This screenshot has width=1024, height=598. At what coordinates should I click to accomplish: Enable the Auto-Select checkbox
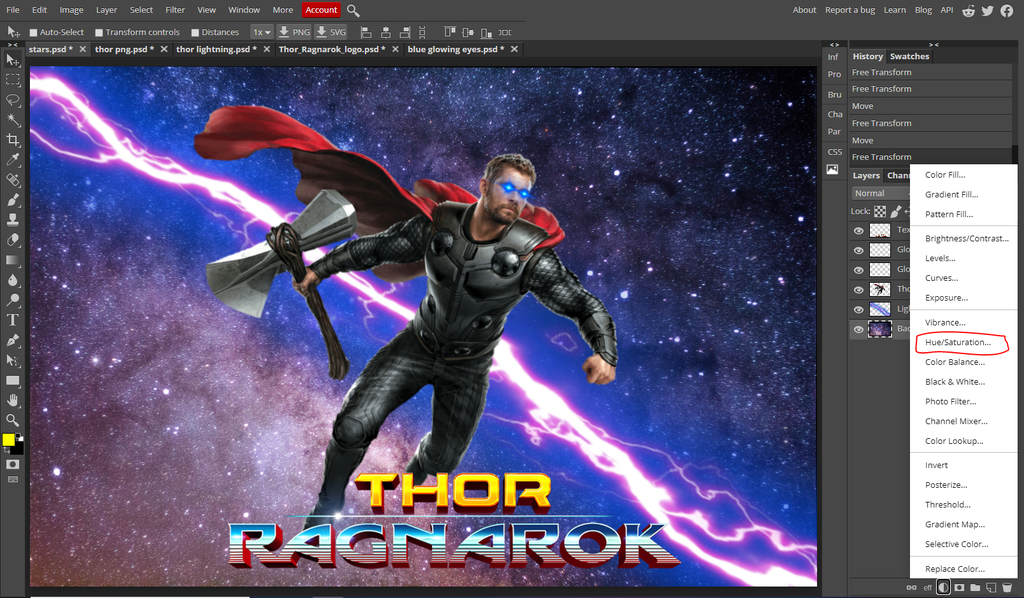coord(32,32)
